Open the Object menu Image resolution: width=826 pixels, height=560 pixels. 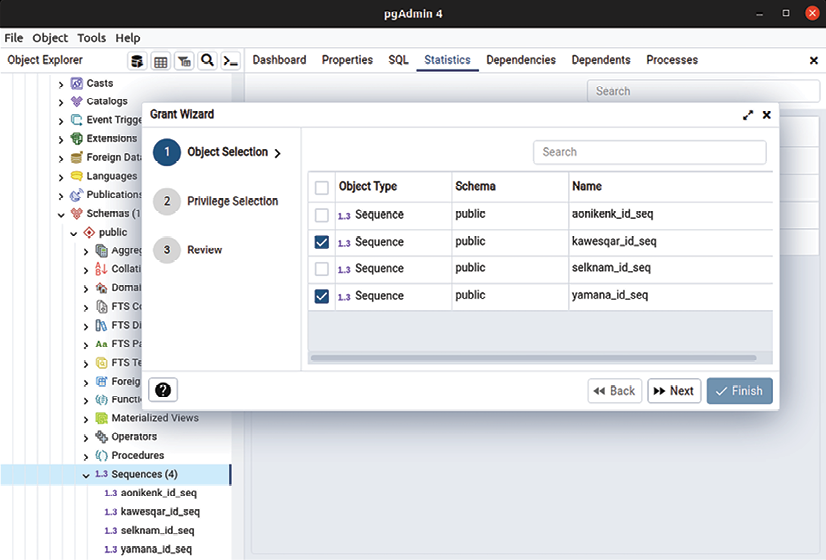(x=50, y=38)
